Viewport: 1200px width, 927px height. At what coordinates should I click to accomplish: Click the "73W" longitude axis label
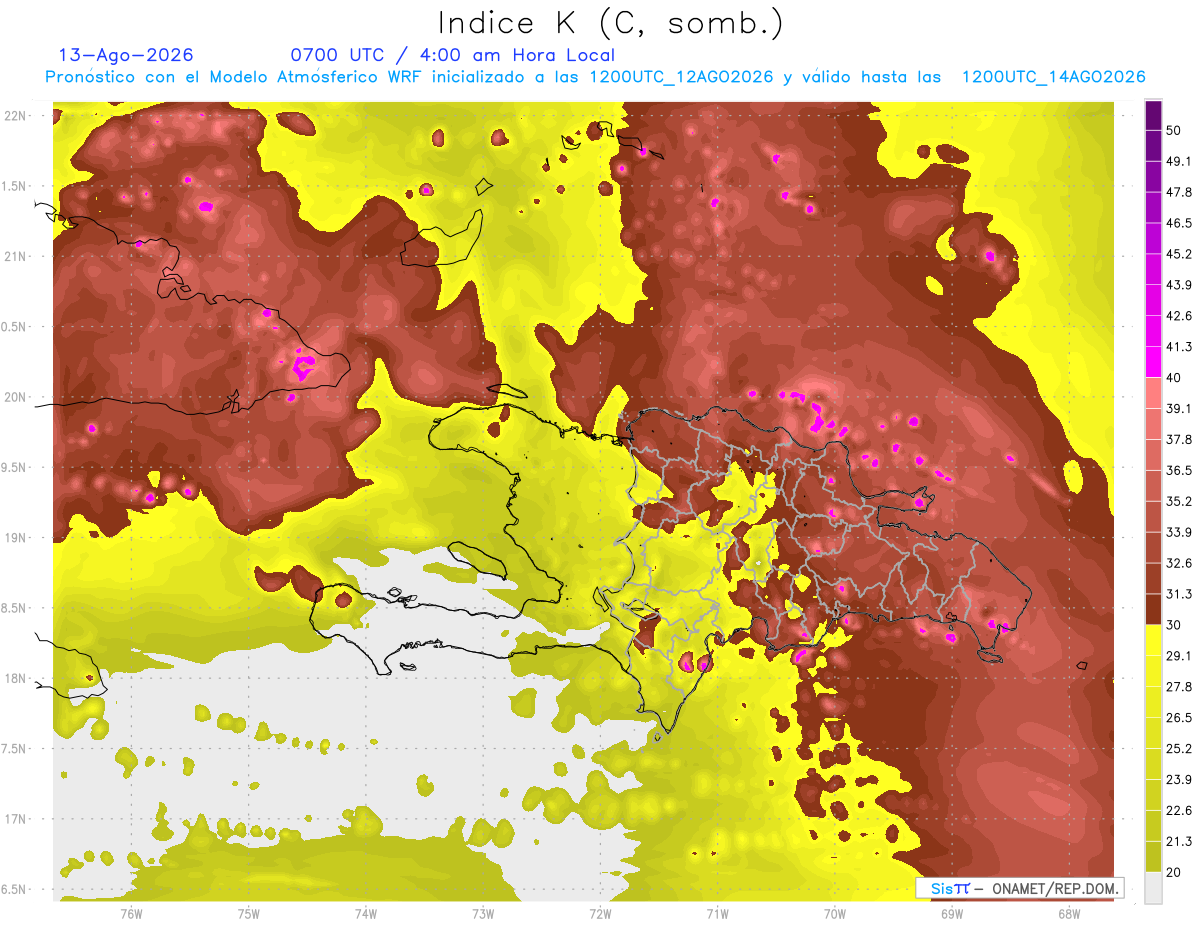coord(483,914)
